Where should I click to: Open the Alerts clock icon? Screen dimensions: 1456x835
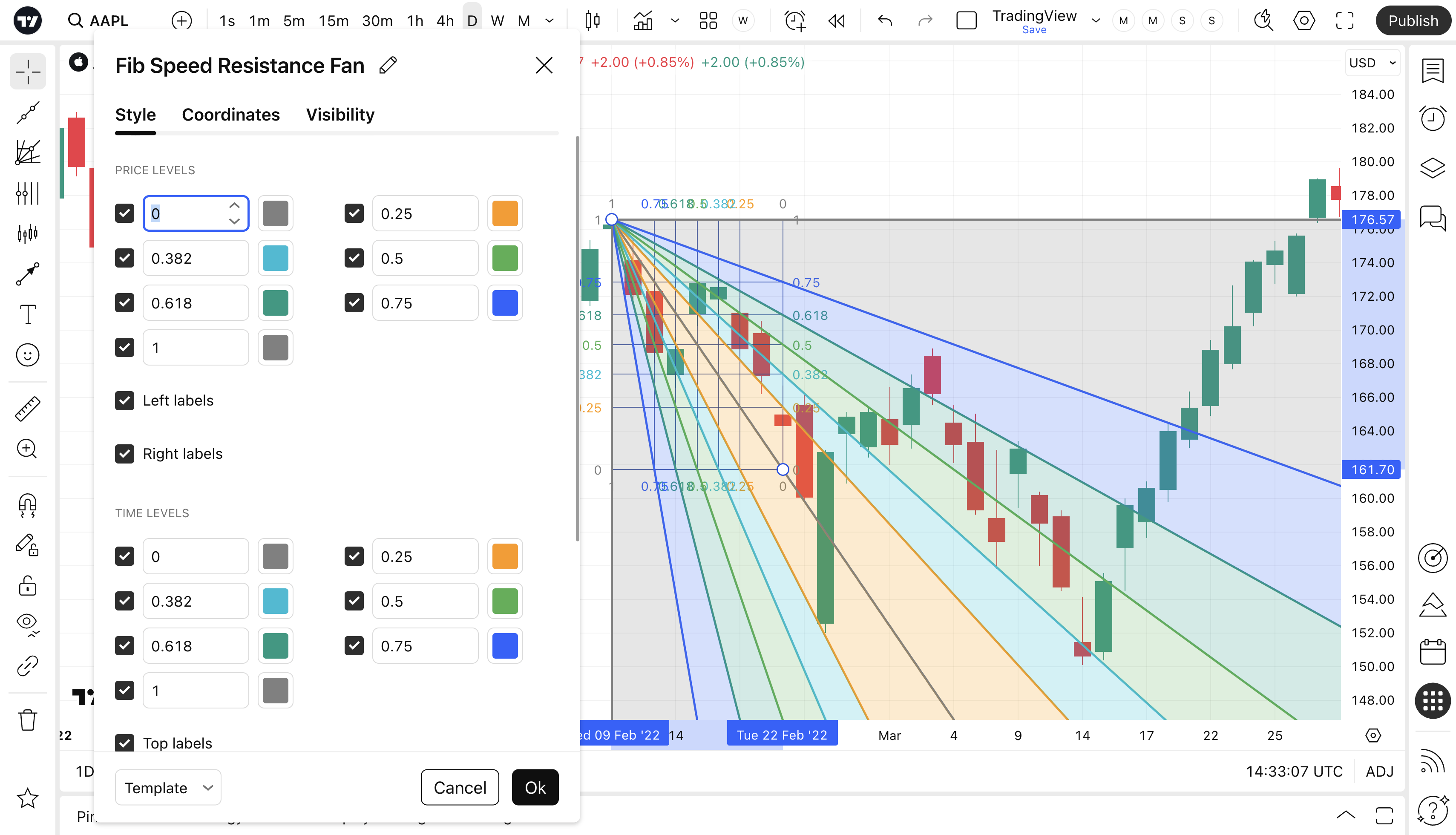point(1432,119)
